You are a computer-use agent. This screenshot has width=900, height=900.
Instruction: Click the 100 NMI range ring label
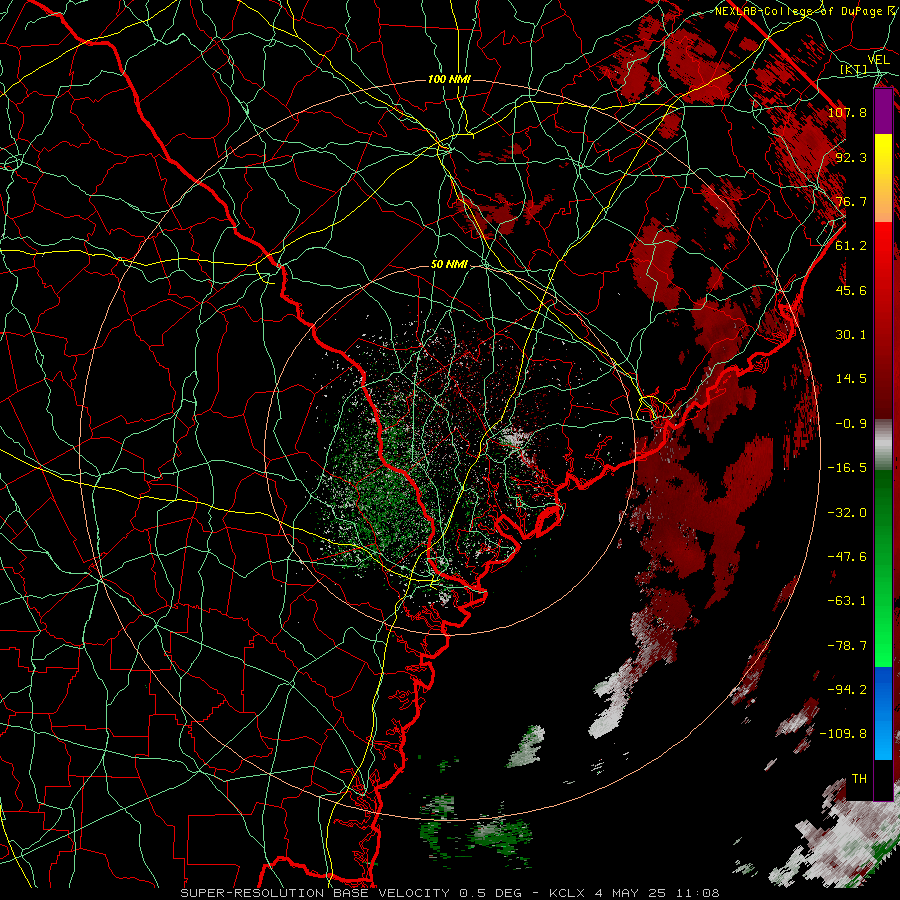(449, 79)
